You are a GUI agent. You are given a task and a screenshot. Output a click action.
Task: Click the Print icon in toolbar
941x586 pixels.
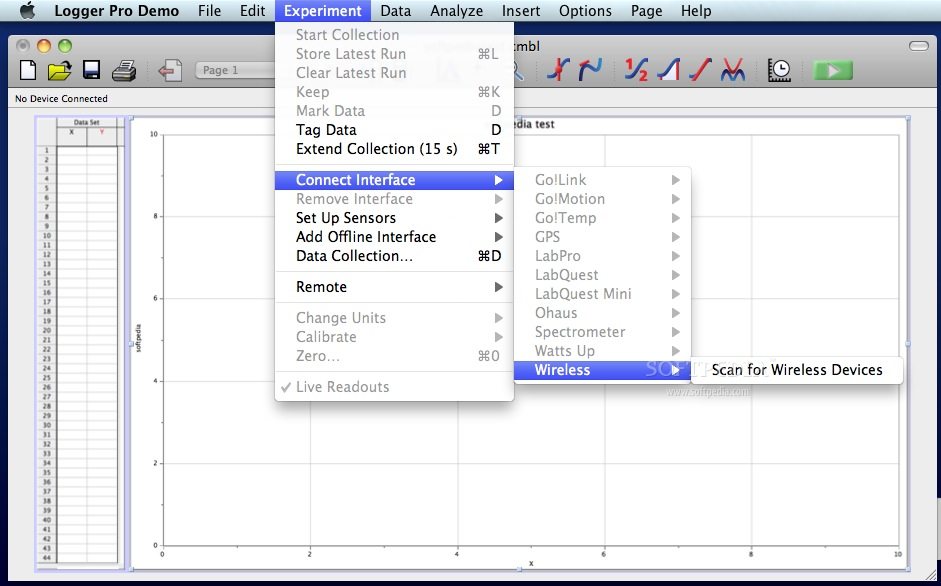click(124, 71)
